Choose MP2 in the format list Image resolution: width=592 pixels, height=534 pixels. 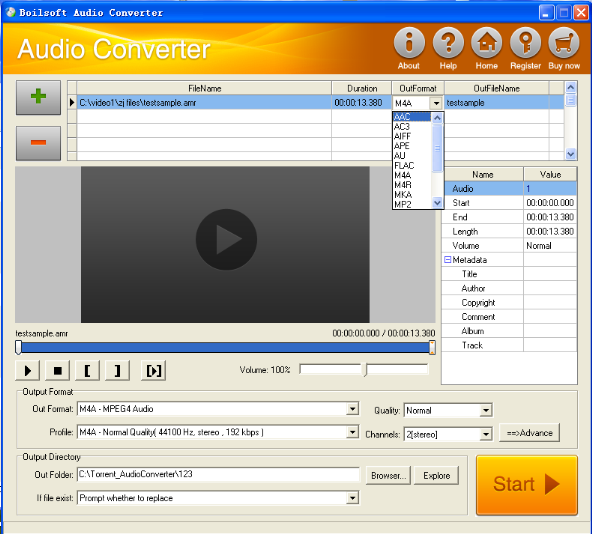coord(412,204)
